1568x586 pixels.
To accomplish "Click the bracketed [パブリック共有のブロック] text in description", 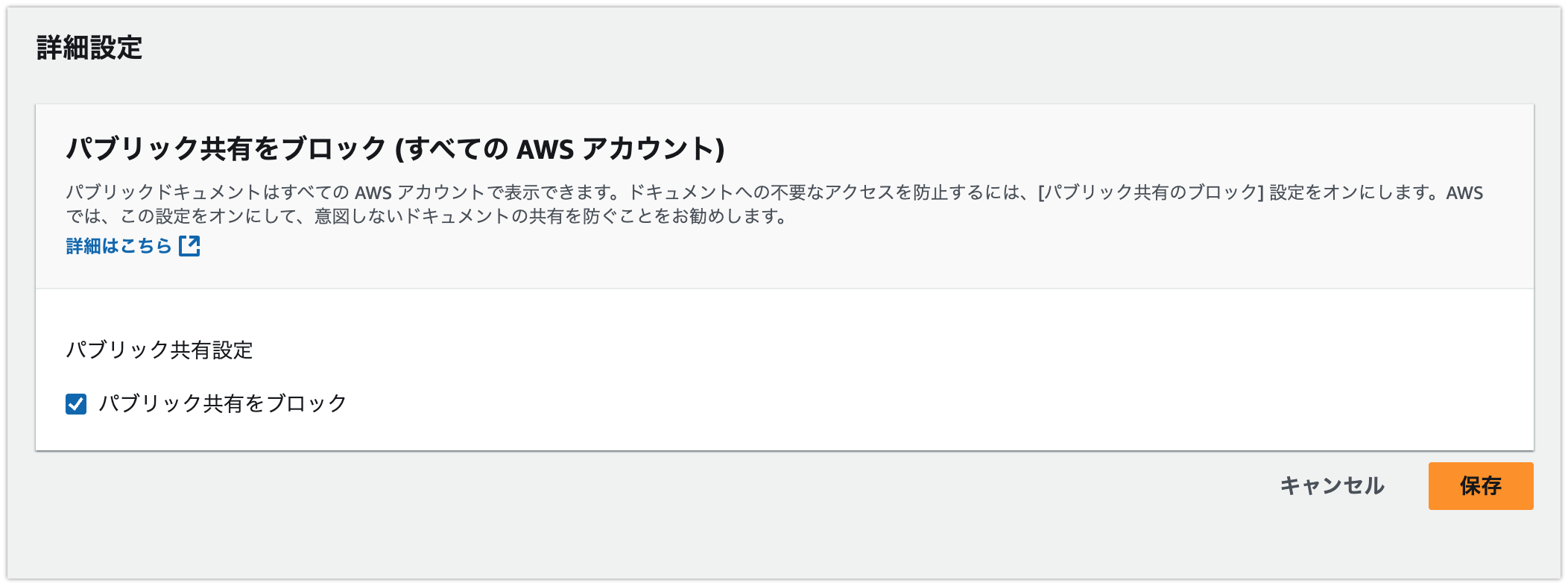I will pyautogui.click(x=1151, y=192).
